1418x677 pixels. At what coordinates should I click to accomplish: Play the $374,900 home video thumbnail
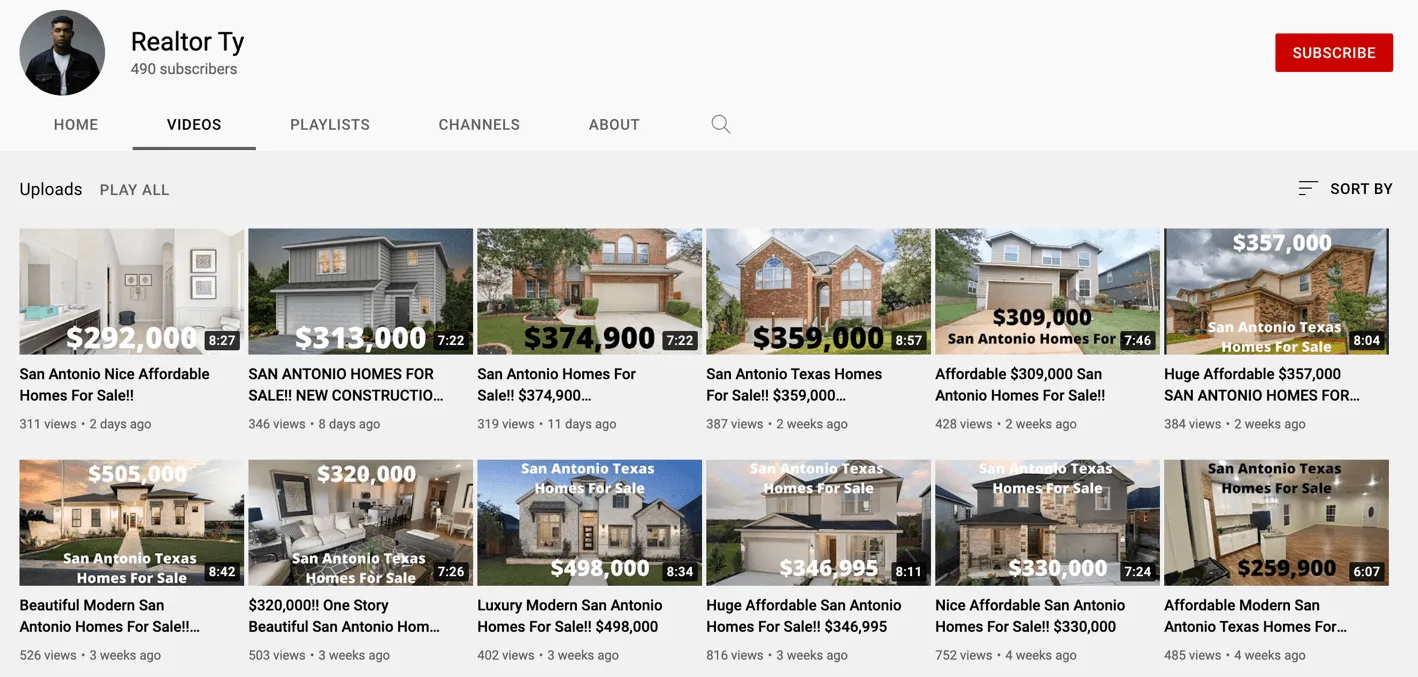[589, 291]
